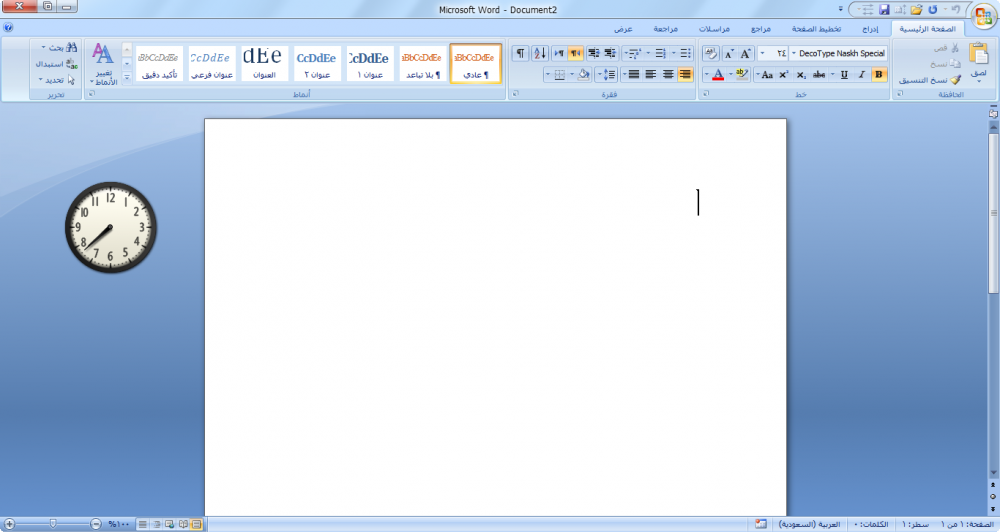This screenshot has width=1000, height=532.
Task: Open the Page Layout (تخطيط الصفحة) tab
Action: point(819,29)
